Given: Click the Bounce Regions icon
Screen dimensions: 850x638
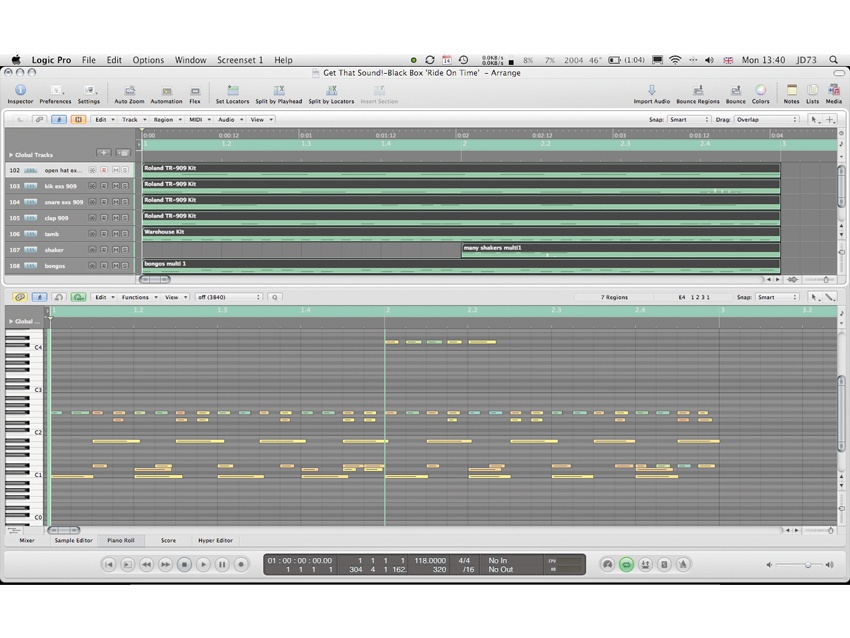Looking at the screenshot, I should (698, 93).
